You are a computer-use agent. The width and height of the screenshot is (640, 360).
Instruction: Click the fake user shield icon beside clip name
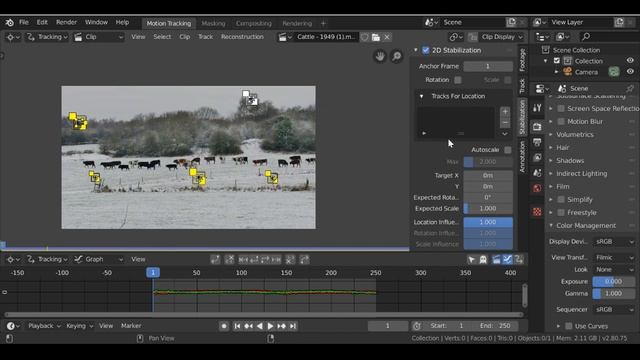364,37
